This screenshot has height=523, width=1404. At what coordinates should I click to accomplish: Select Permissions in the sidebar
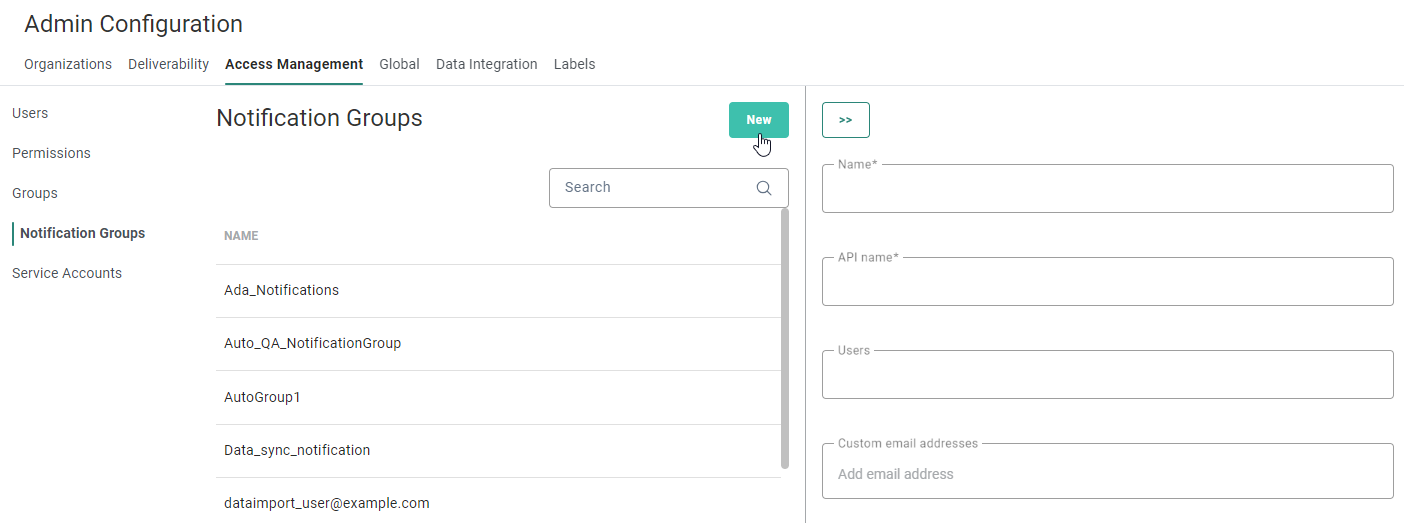click(x=51, y=153)
